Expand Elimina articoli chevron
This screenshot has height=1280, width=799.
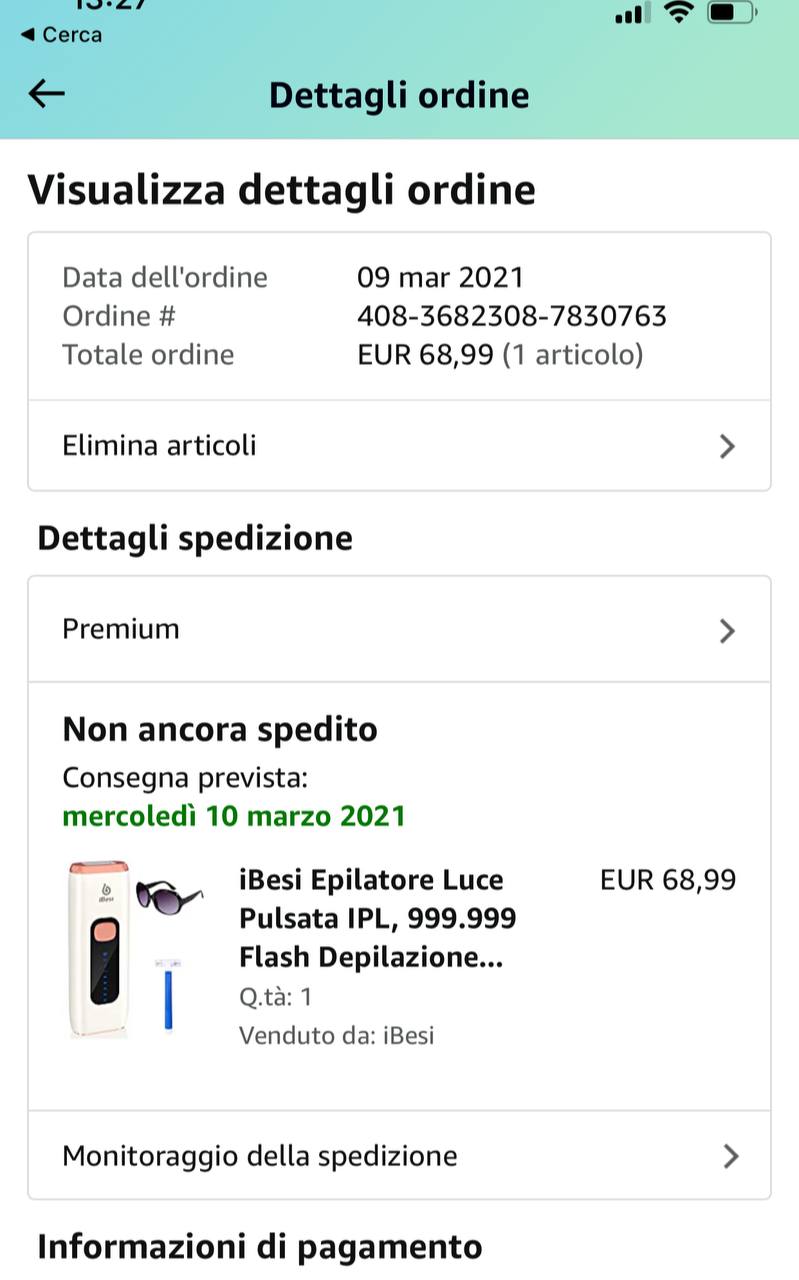(x=727, y=446)
